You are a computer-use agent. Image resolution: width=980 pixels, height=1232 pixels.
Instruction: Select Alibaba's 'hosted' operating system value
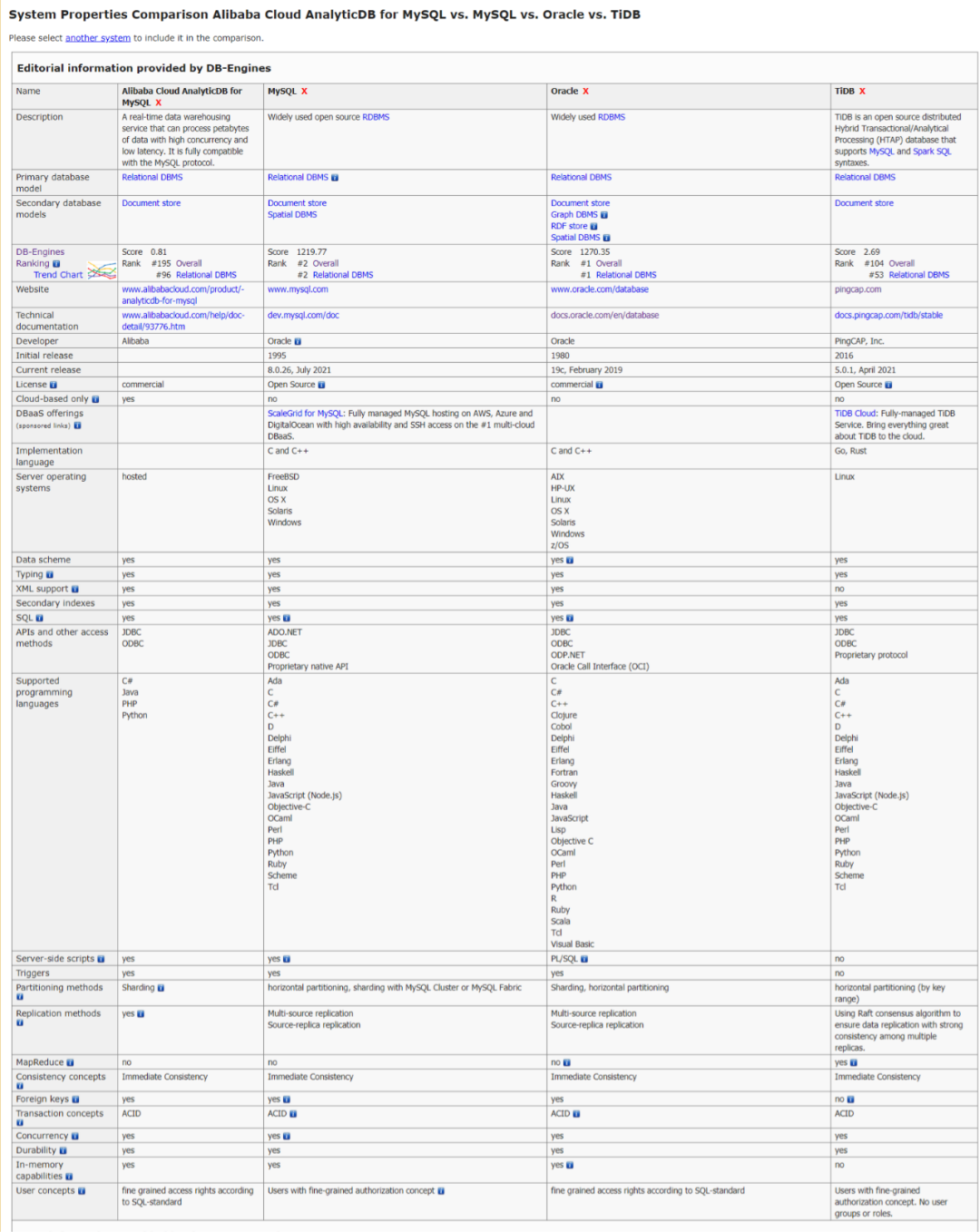134,477
